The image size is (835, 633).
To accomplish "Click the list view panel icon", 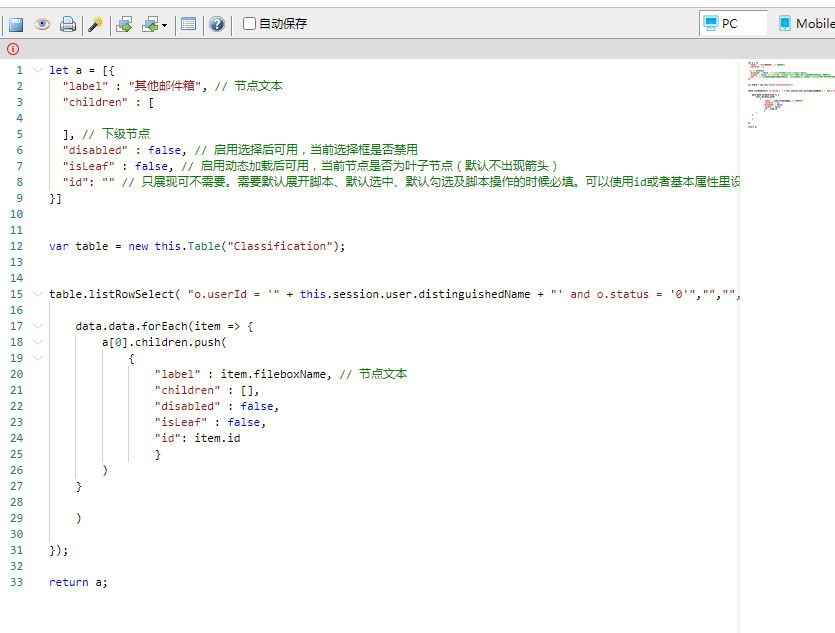I will point(188,24).
